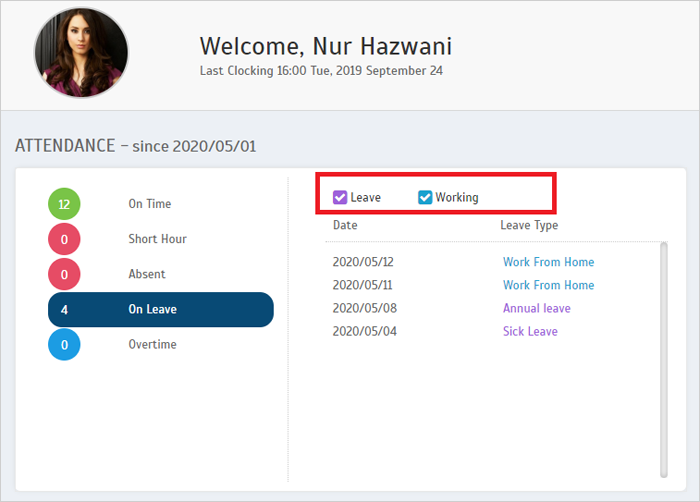
Task: Click the red Short Hour count badge
Action: coord(64,239)
